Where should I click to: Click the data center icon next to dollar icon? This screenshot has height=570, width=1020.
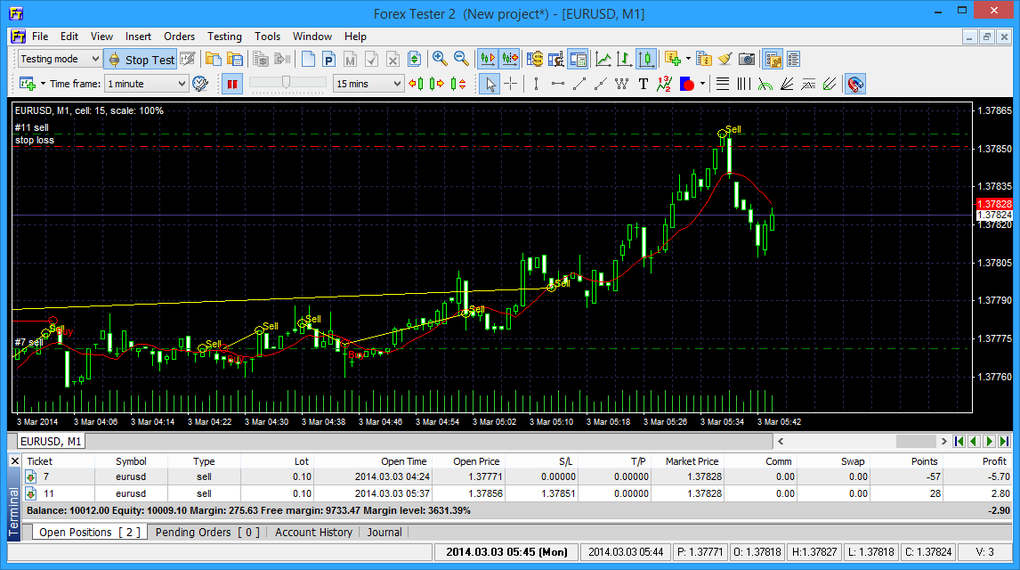(x=556, y=59)
